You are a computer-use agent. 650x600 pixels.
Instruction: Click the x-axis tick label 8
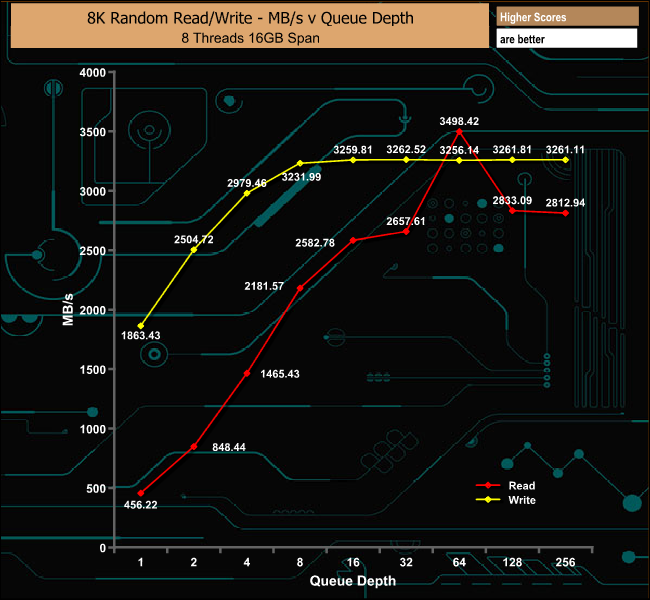300,562
